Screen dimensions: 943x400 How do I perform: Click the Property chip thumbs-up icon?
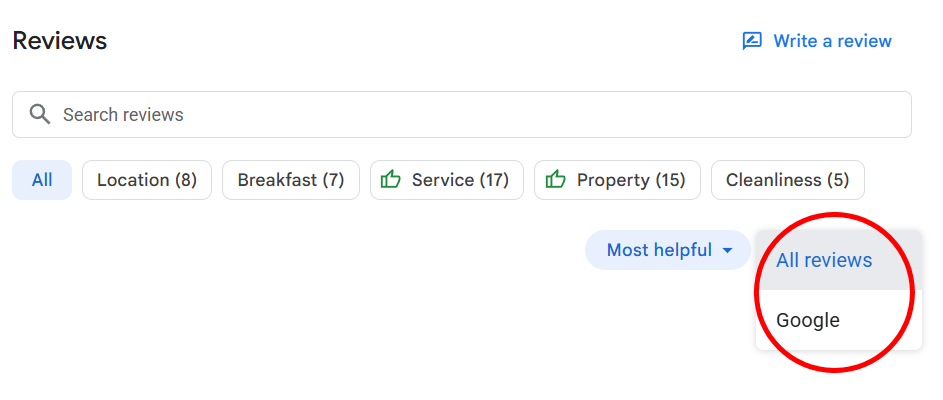pyautogui.click(x=556, y=179)
